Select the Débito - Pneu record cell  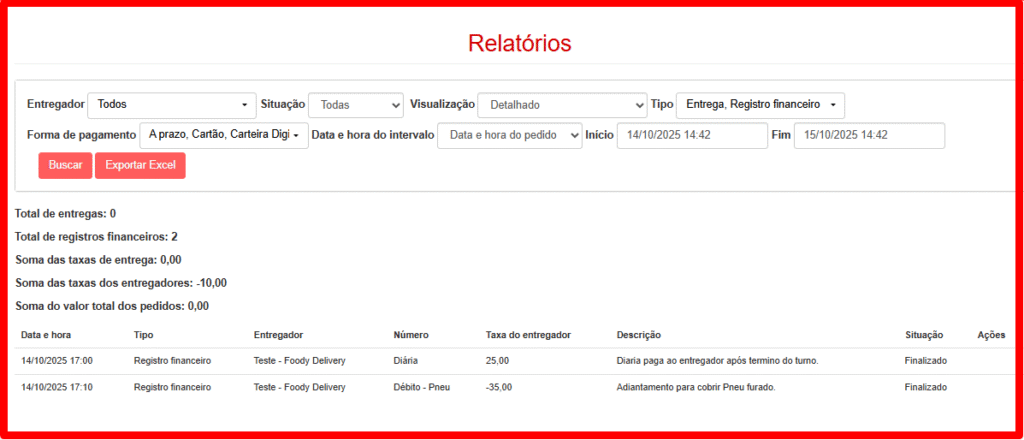422,387
